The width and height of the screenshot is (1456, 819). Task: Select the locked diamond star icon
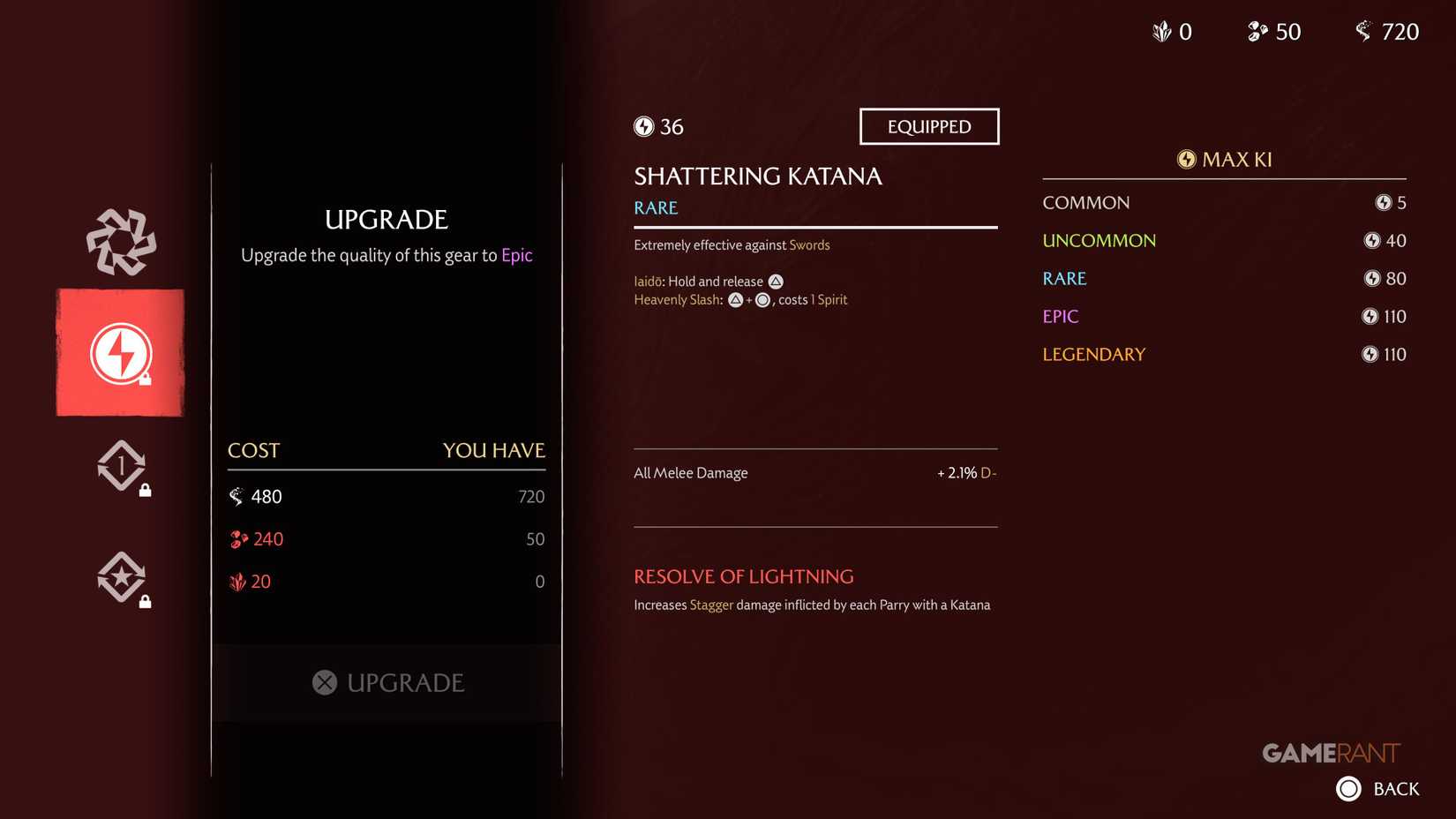[x=121, y=577]
